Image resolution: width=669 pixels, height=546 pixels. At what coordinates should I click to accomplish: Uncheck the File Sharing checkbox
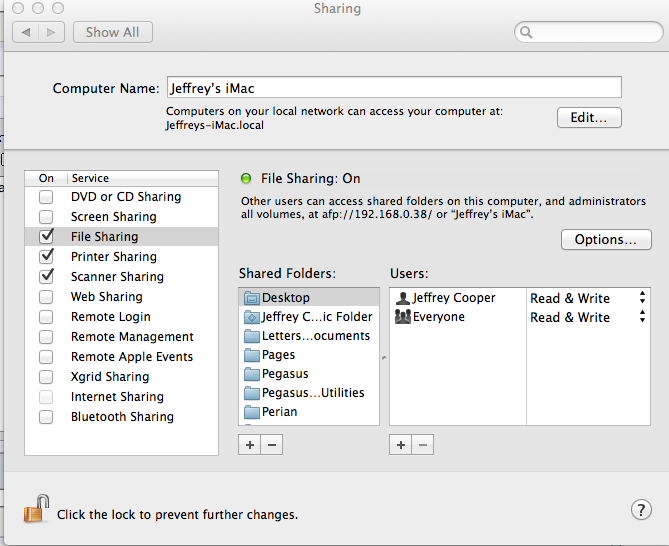pyautogui.click(x=46, y=236)
